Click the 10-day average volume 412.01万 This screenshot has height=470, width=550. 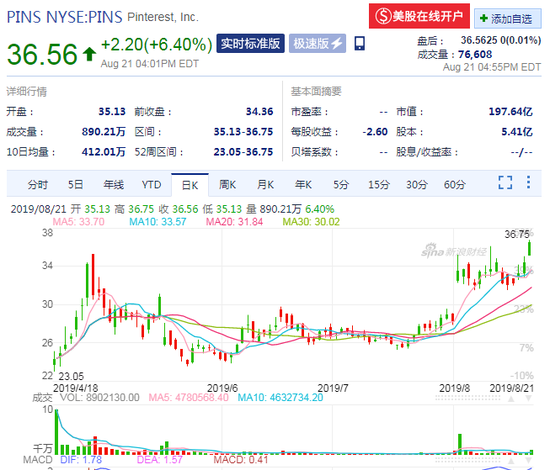pos(103,152)
